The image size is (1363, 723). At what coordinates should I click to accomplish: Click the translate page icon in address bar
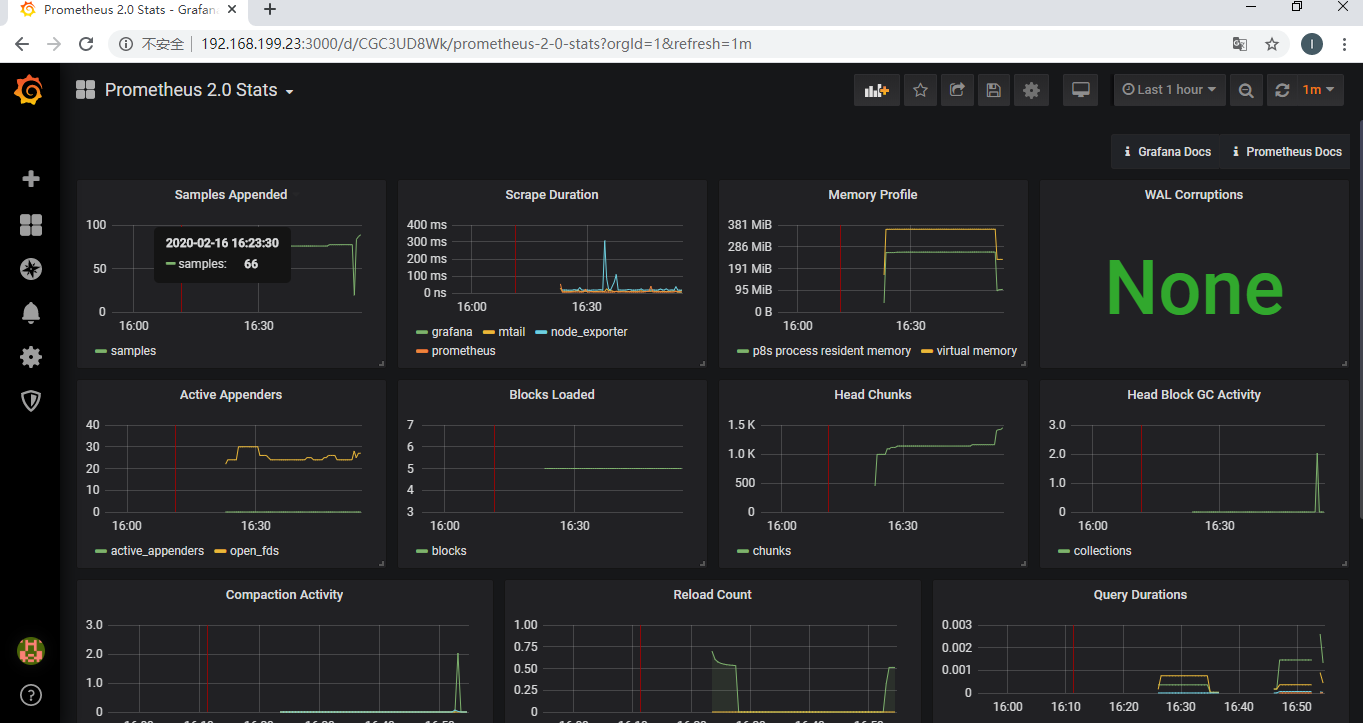click(1240, 44)
